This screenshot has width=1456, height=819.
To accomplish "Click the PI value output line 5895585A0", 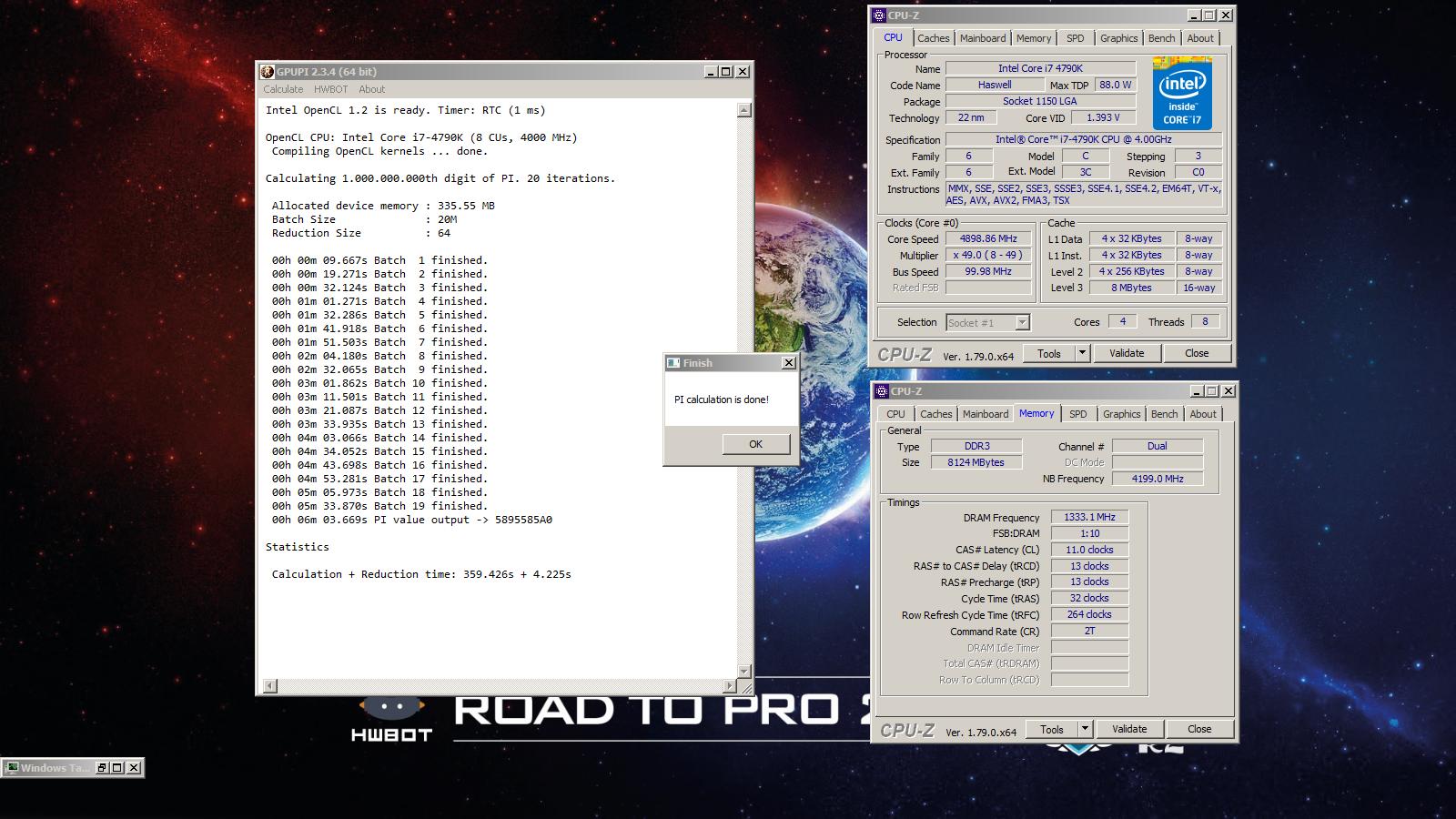I will (x=411, y=520).
